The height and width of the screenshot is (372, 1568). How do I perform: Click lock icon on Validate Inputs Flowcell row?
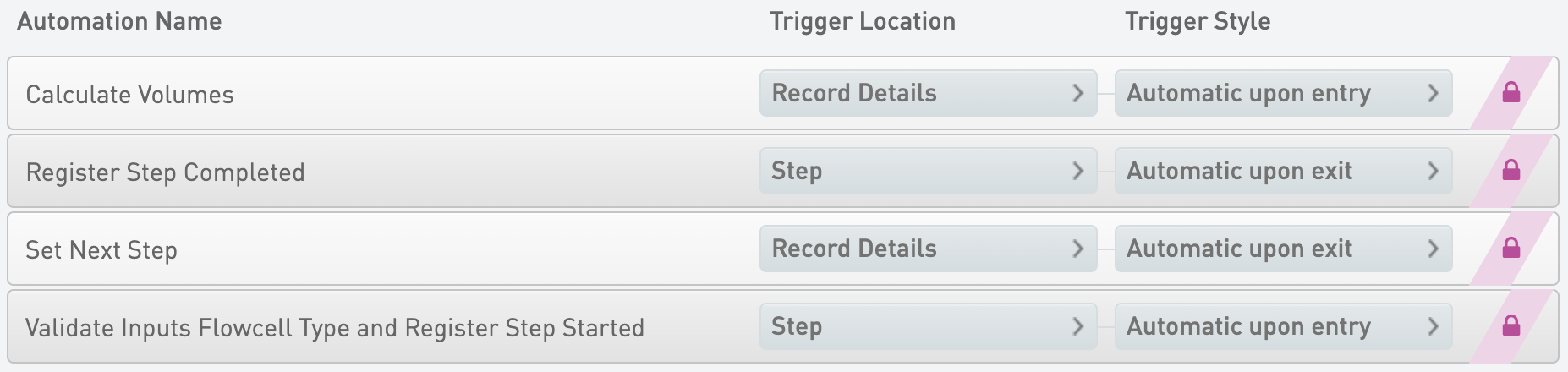(1510, 326)
